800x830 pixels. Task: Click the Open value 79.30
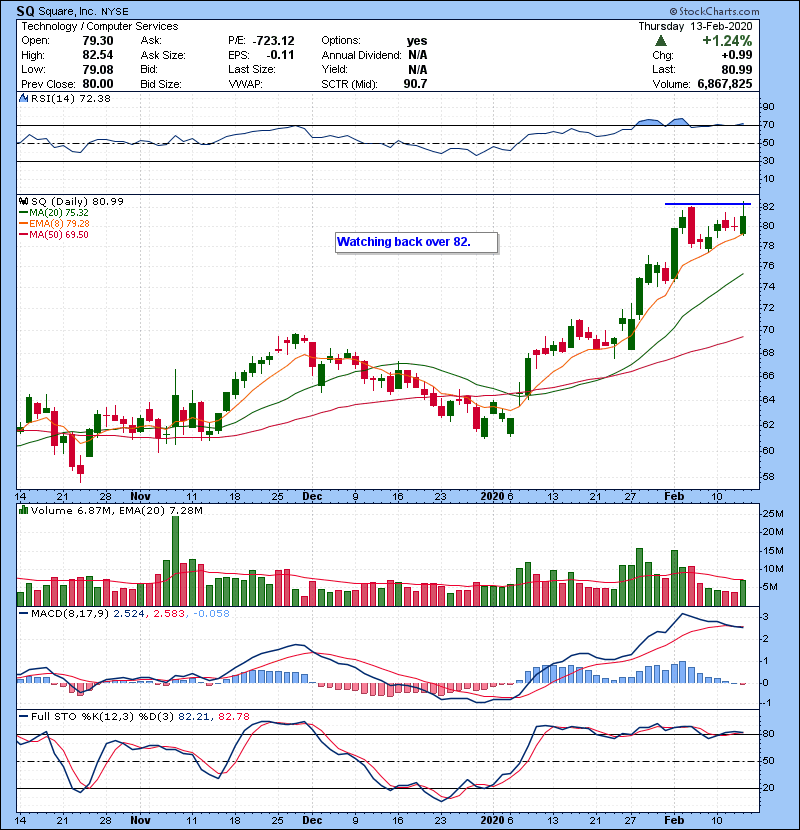pyautogui.click(x=98, y=41)
